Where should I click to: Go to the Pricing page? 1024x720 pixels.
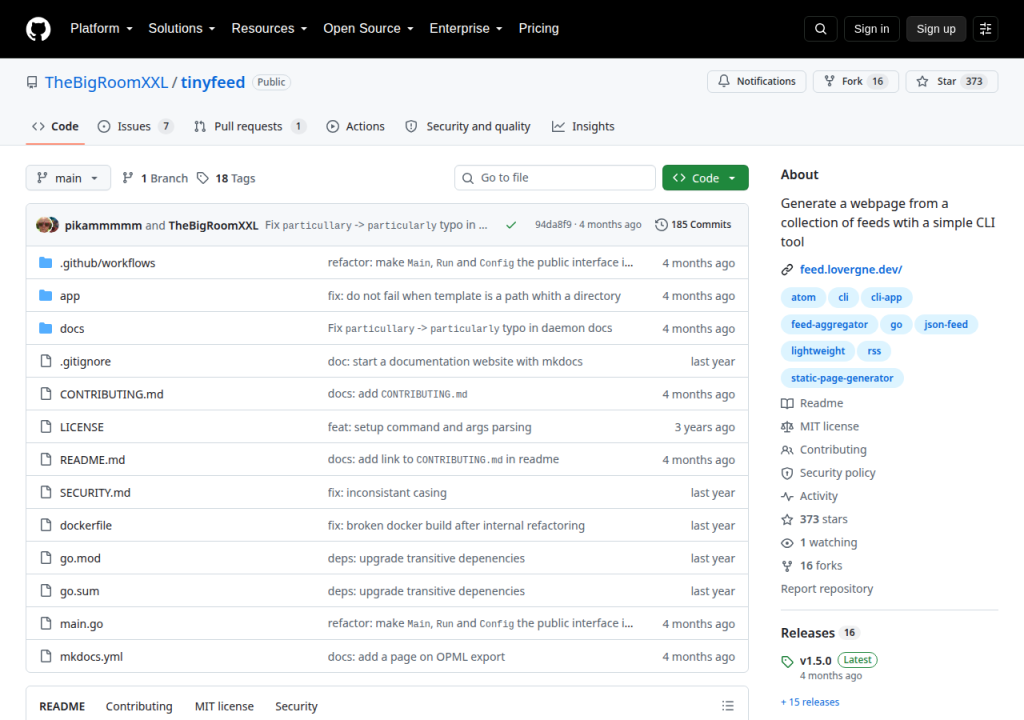point(538,29)
